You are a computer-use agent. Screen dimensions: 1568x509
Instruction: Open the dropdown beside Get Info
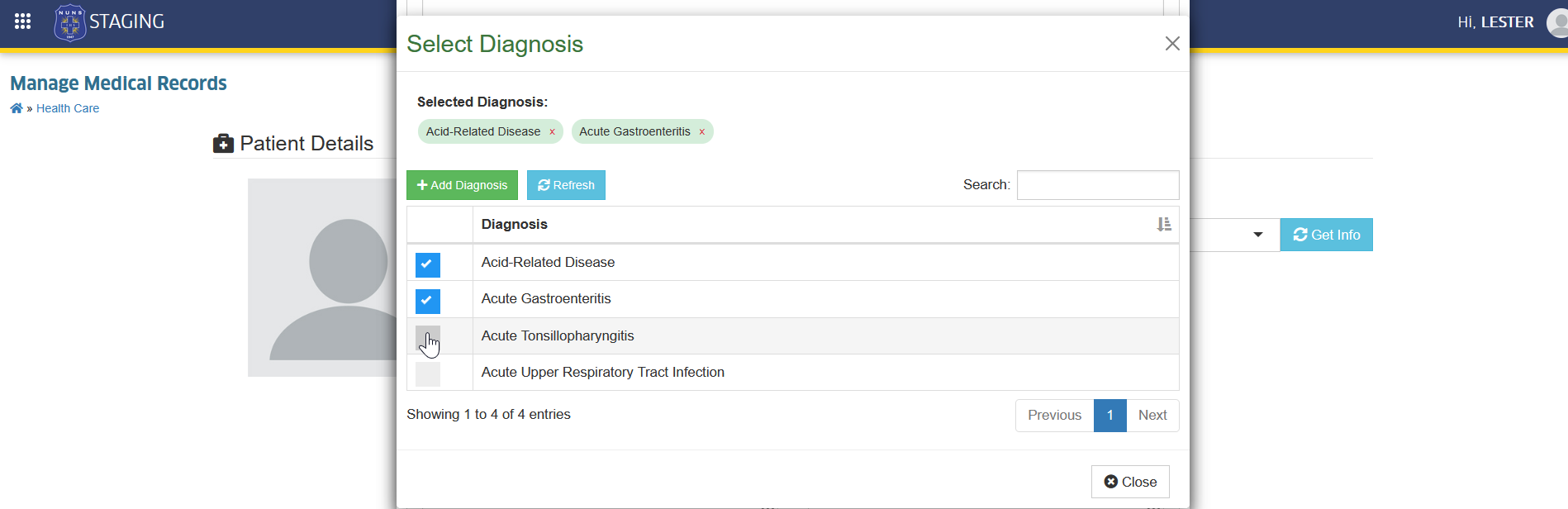coord(1257,235)
